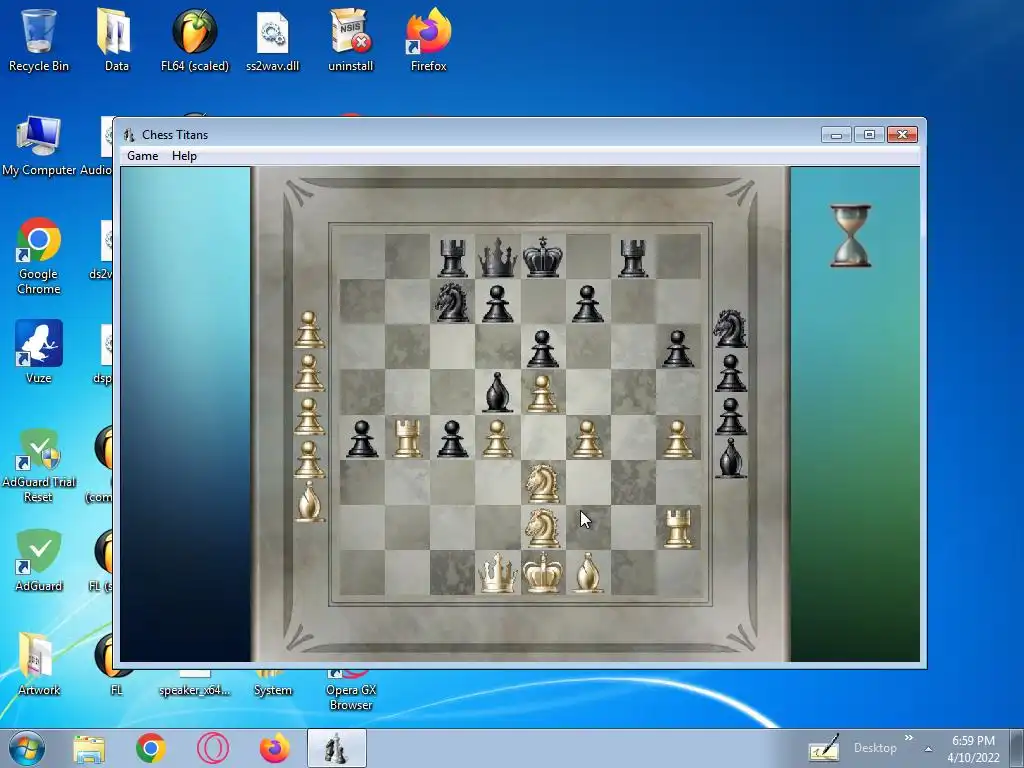Select the white pawn on e5
Viewport: 1024px width, 768px height.
click(542, 394)
